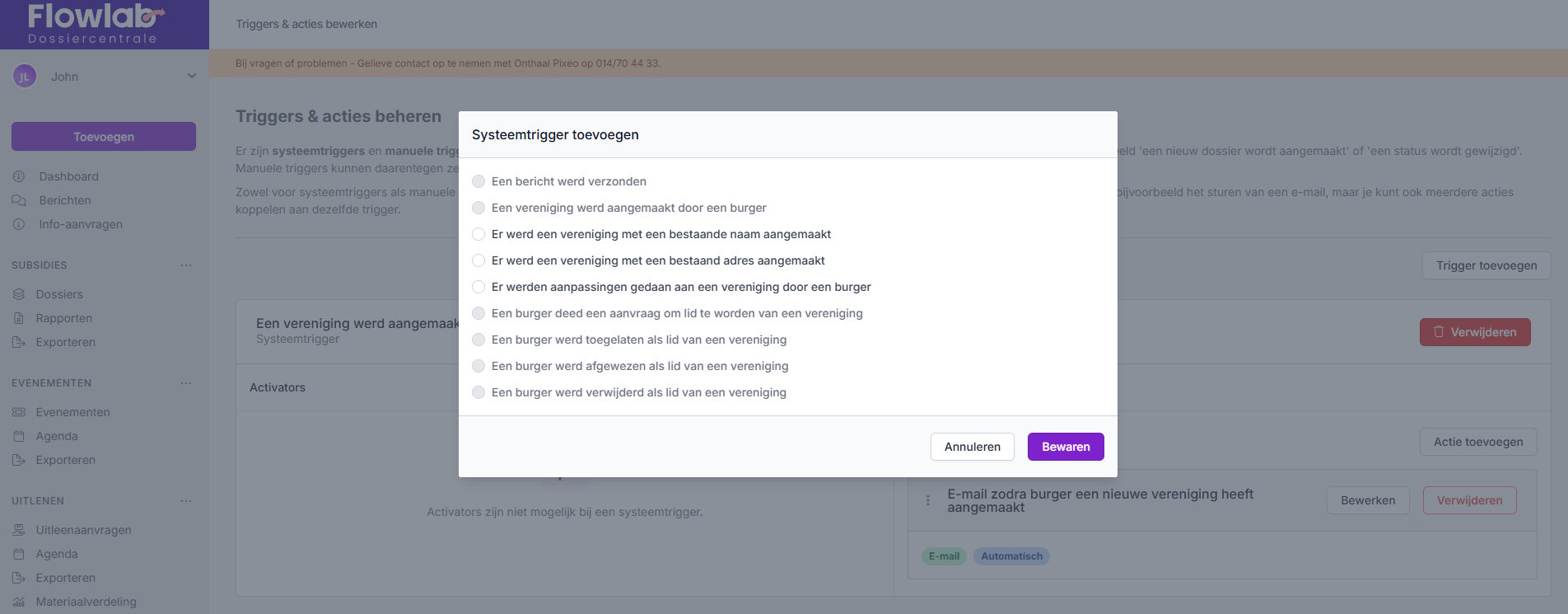
Task: Click the Berichten chat bubbles icon
Action: [x=19, y=200]
